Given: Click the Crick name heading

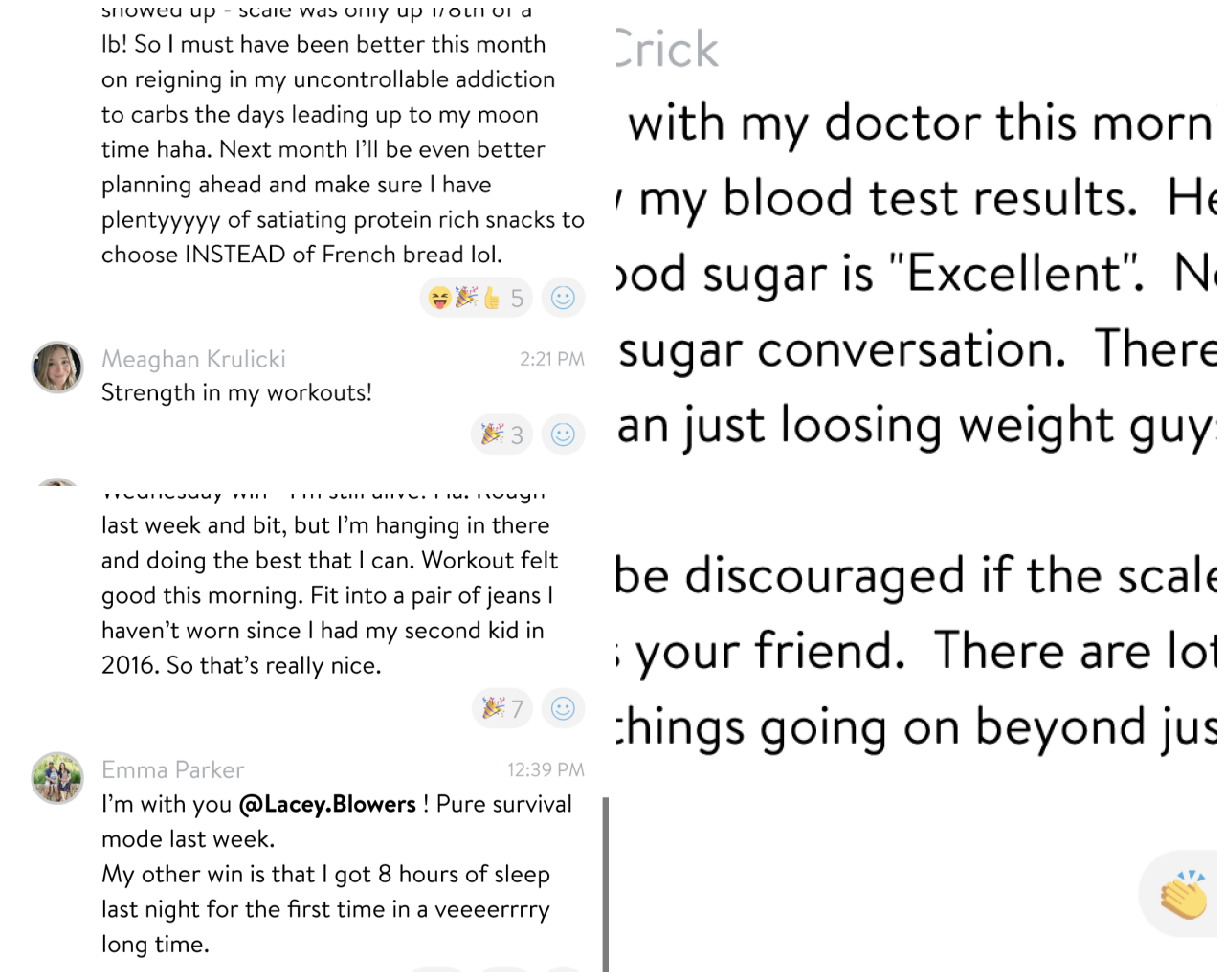Looking at the screenshot, I should point(666,50).
